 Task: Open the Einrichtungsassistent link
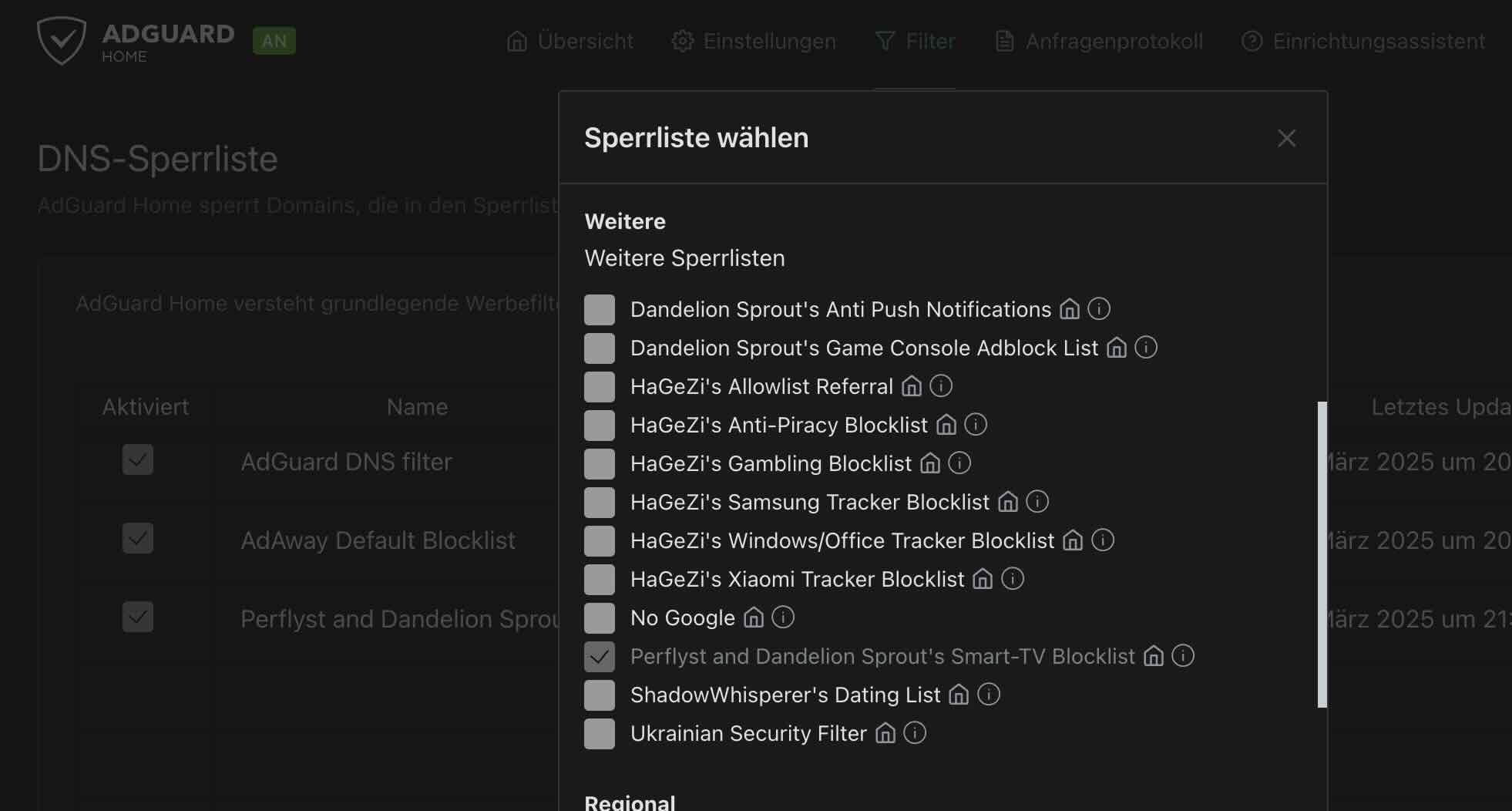pos(1363,41)
